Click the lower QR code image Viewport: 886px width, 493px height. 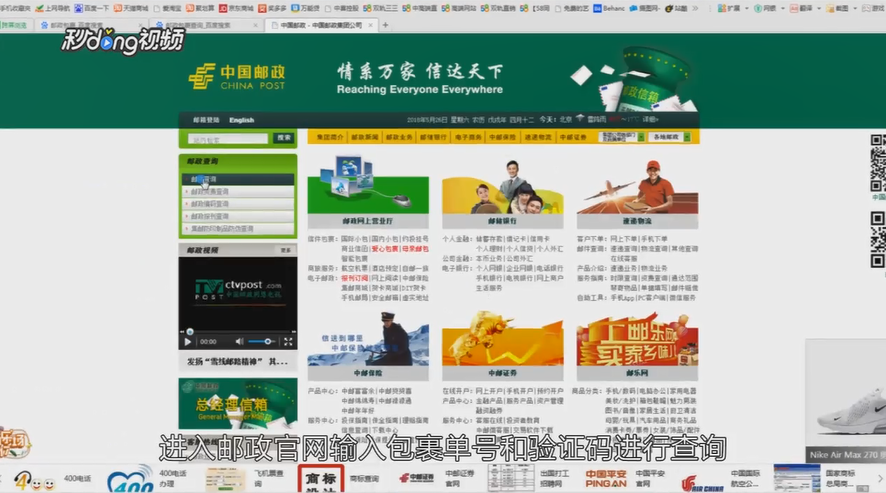pyautogui.click(x=878, y=240)
